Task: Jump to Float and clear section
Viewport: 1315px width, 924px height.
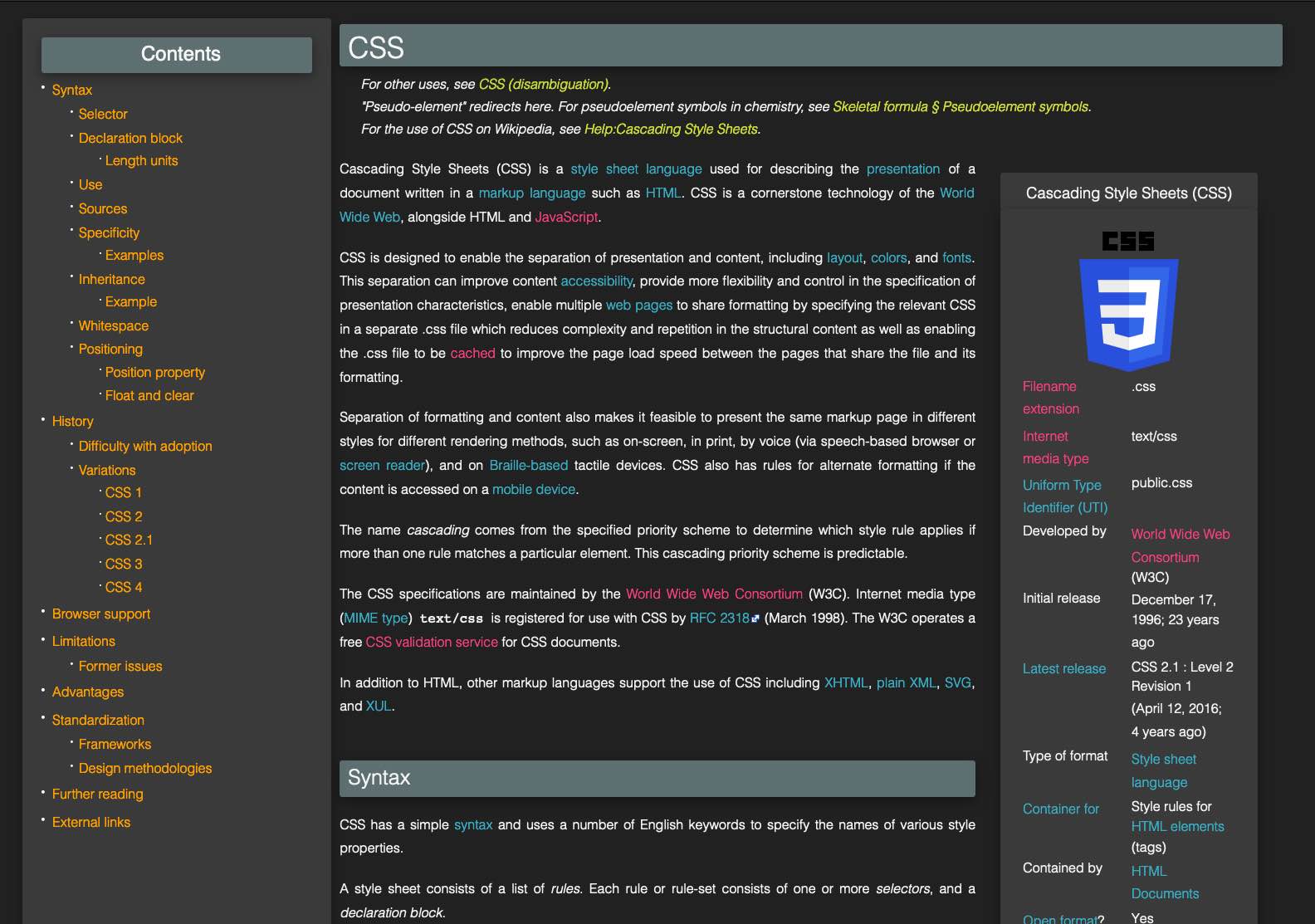Action: click(x=149, y=395)
